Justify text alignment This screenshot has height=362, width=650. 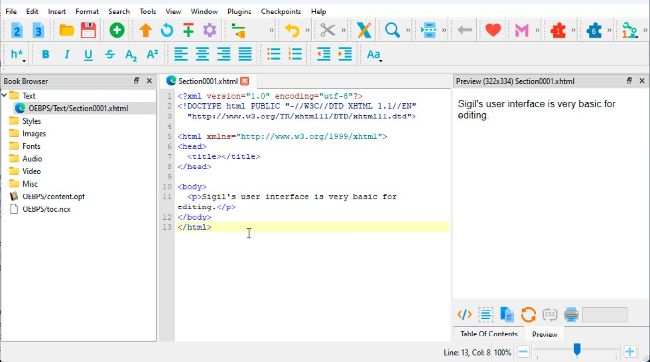tap(245, 54)
